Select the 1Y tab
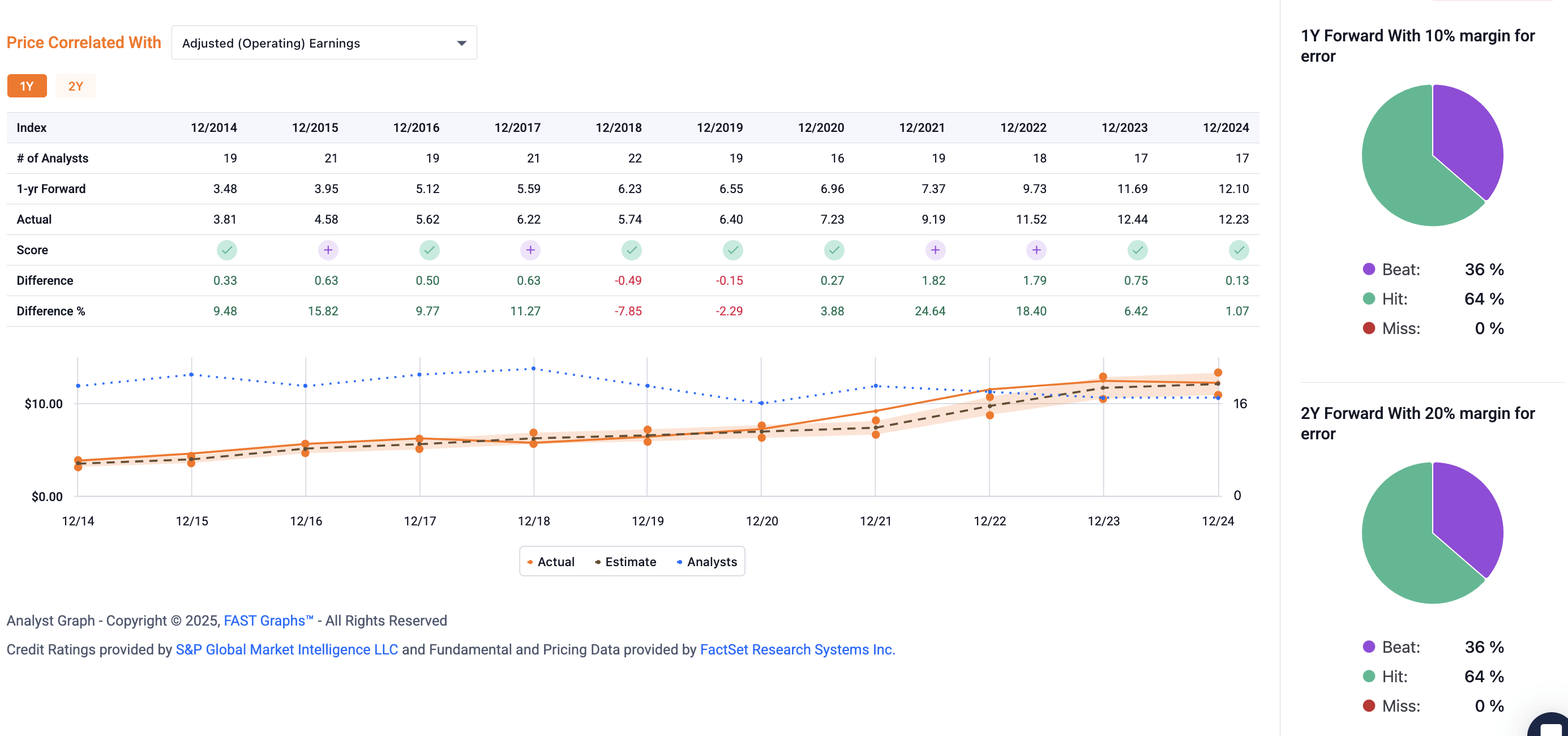The width and height of the screenshot is (1568, 736). tap(27, 87)
